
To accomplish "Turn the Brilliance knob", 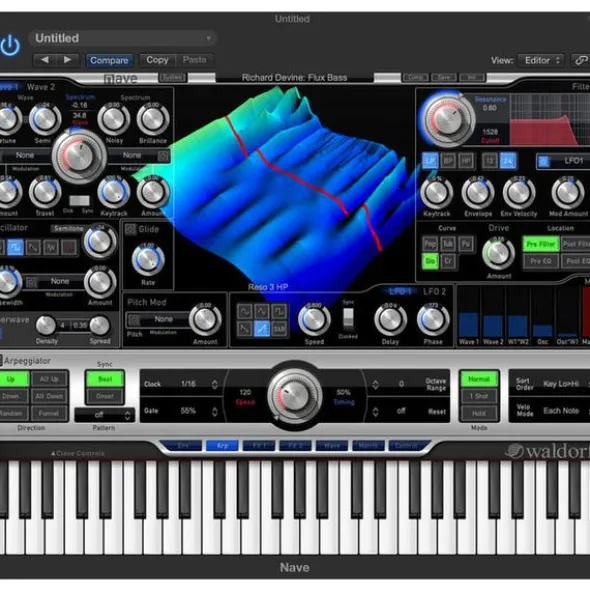I will point(153,119).
